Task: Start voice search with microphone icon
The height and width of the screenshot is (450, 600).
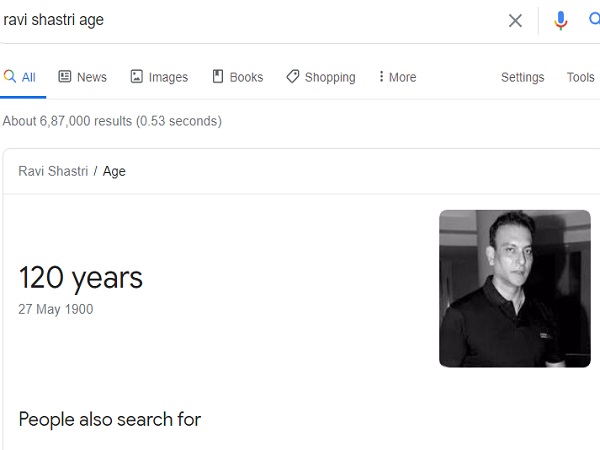Action: 561,20
